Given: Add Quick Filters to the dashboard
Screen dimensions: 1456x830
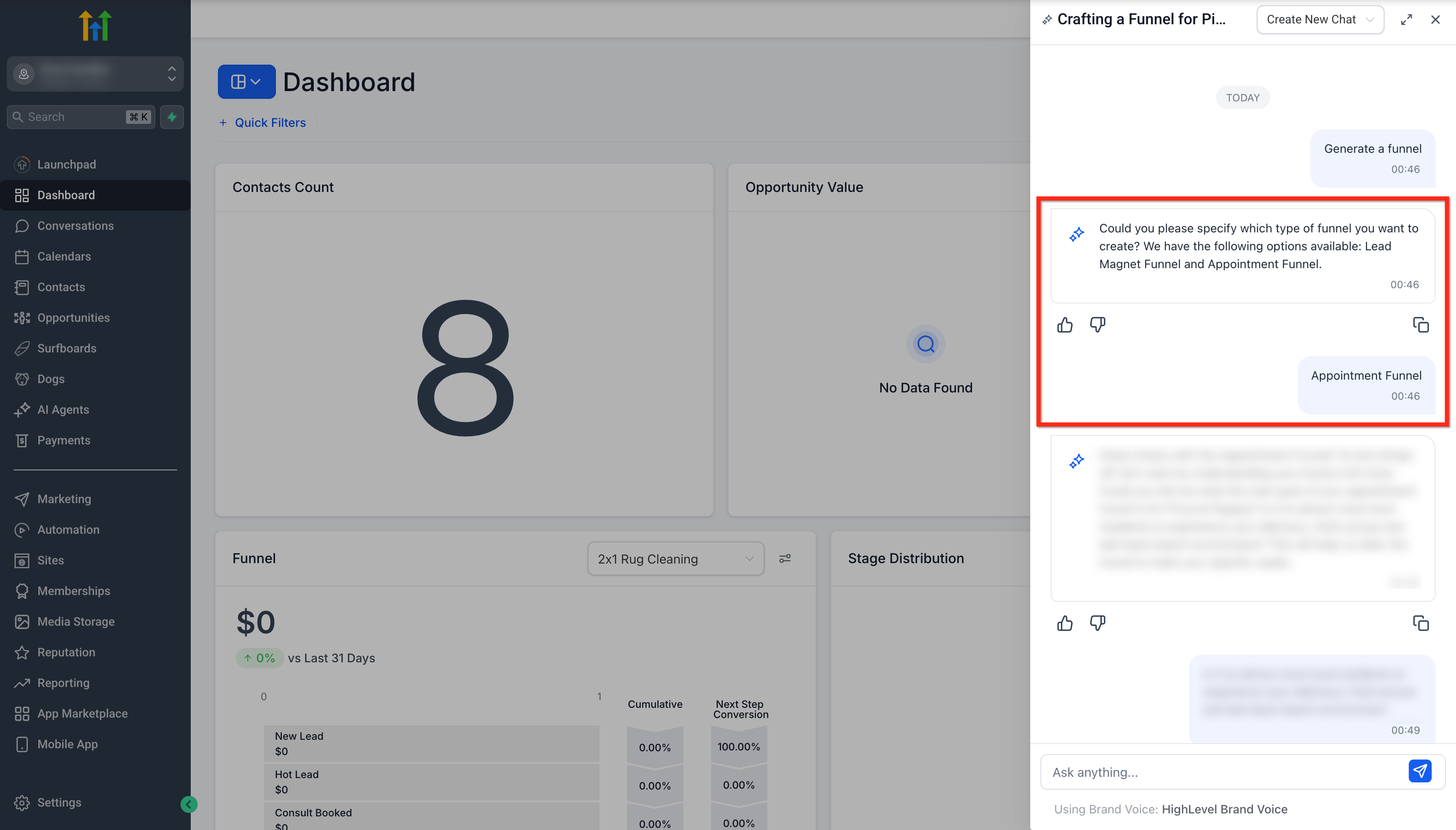Looking at the screenshot, I should (263, 123).
